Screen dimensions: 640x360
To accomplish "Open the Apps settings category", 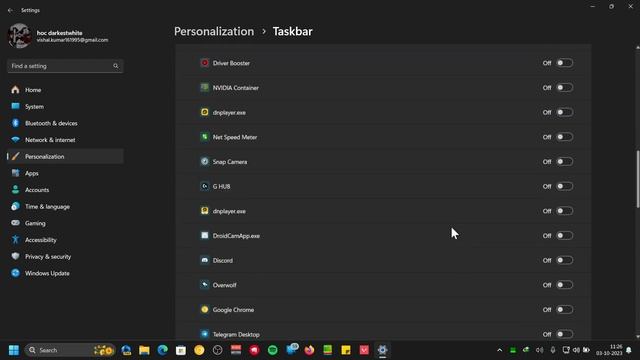I will tap(65, 173).
